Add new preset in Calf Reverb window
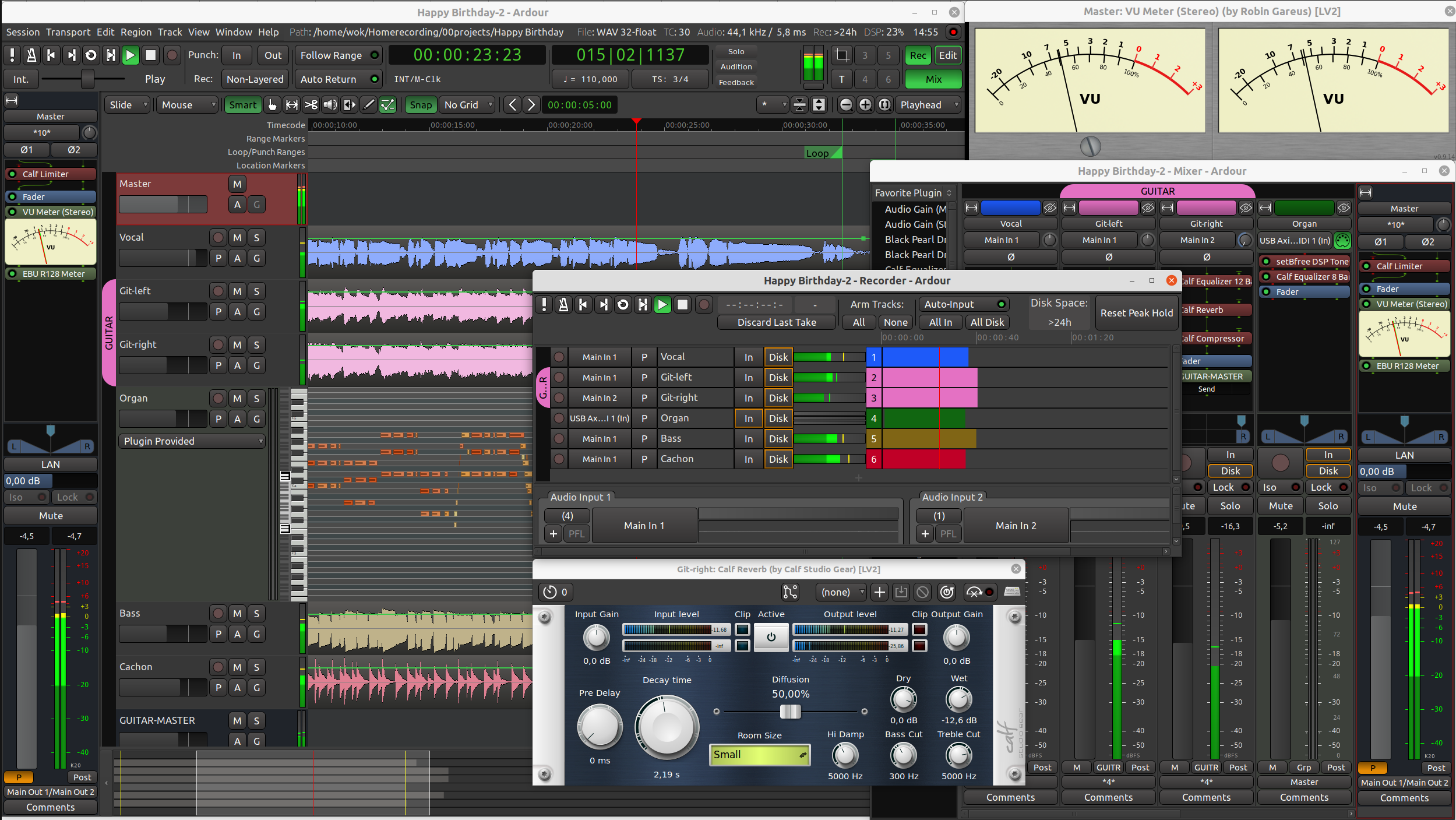Screen dimensions: 1456x820 click(x=879, y=592)
